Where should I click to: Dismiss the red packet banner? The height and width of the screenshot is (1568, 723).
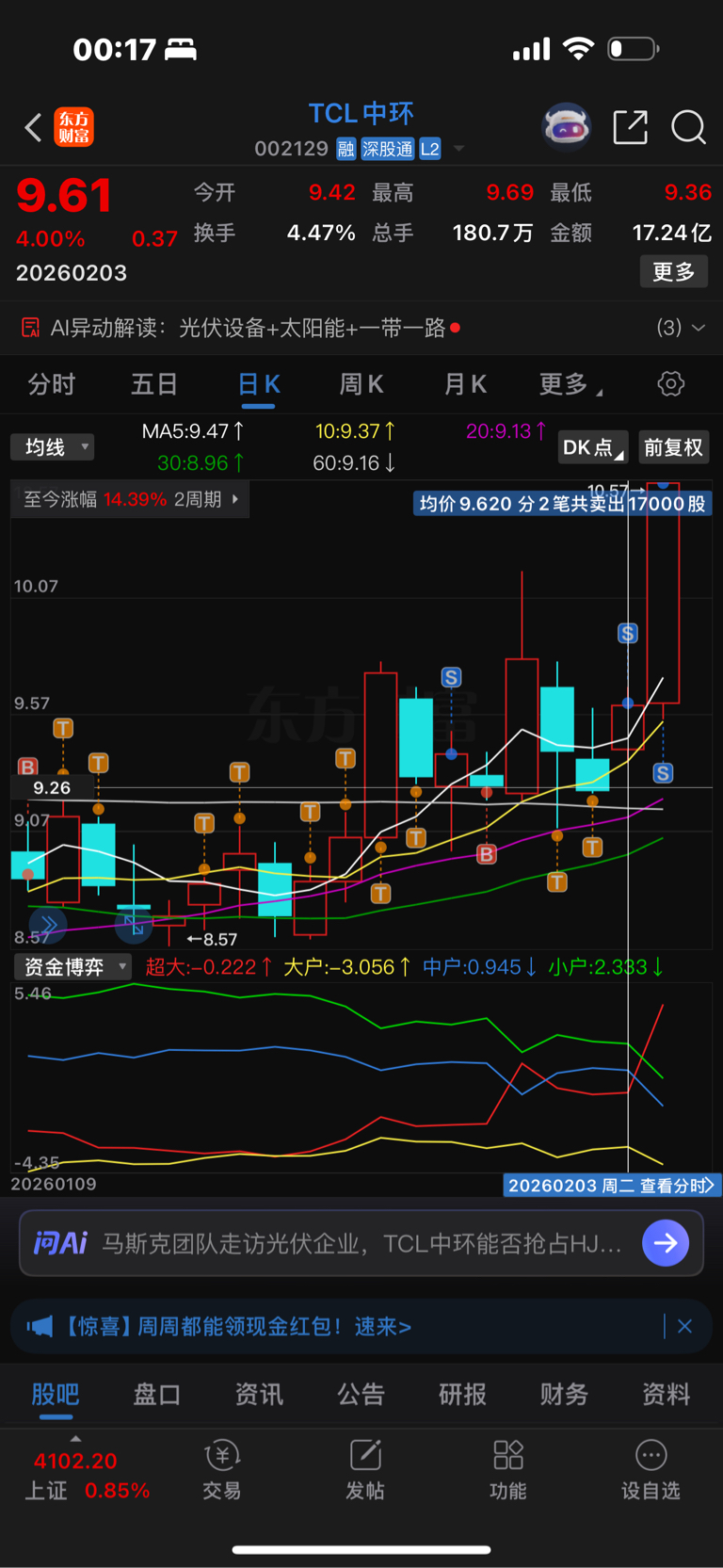684,1326
